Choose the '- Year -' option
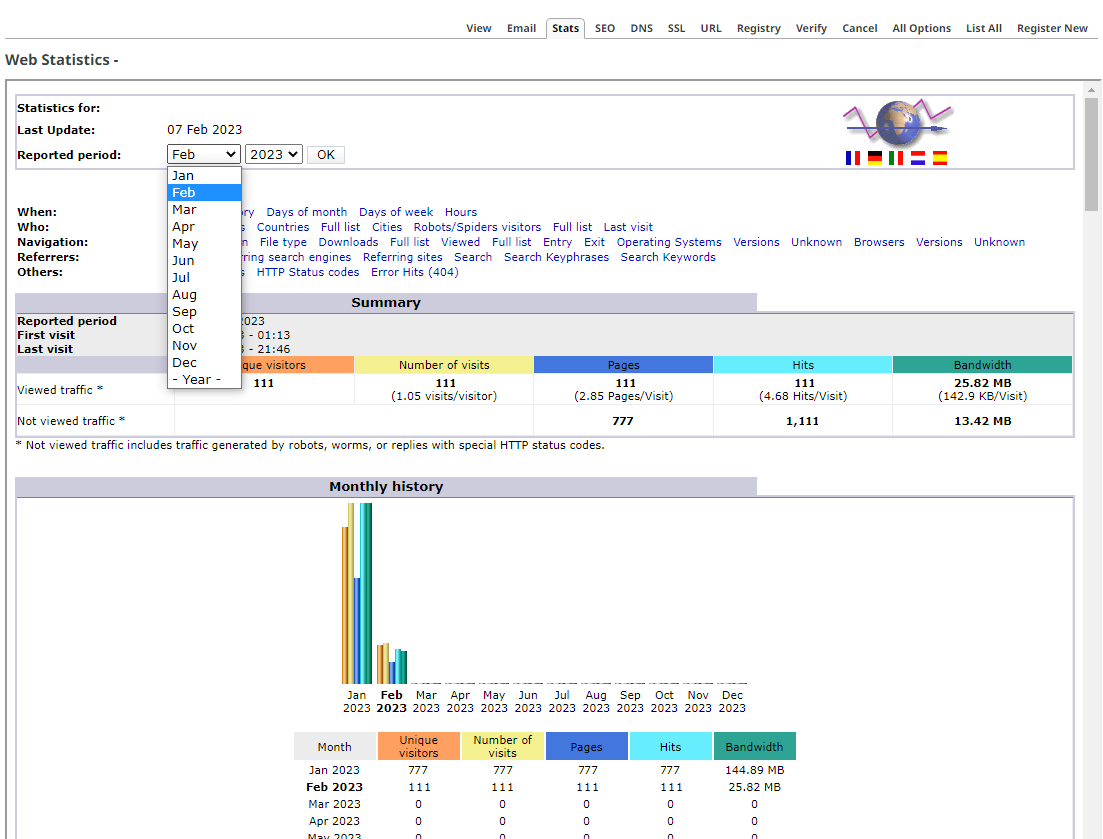This screenshot has width=1103, height=839. (204, 379)
